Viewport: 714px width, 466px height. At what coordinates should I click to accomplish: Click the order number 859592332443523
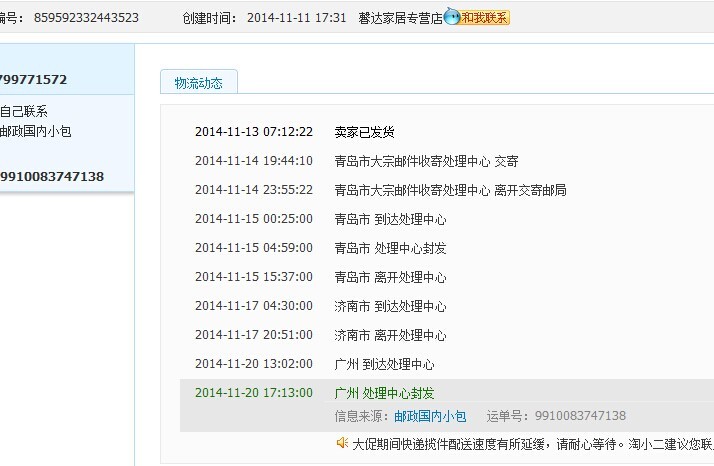(85, 18)
